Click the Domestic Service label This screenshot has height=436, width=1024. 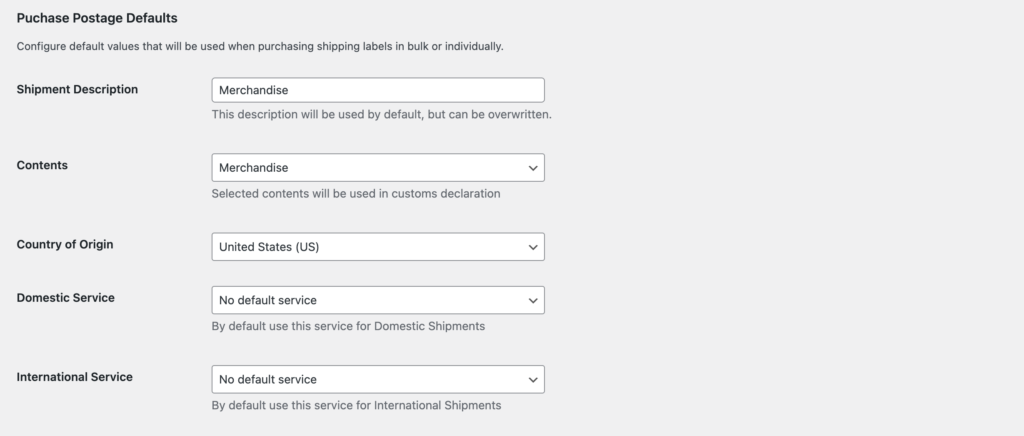tap(65, 298)
